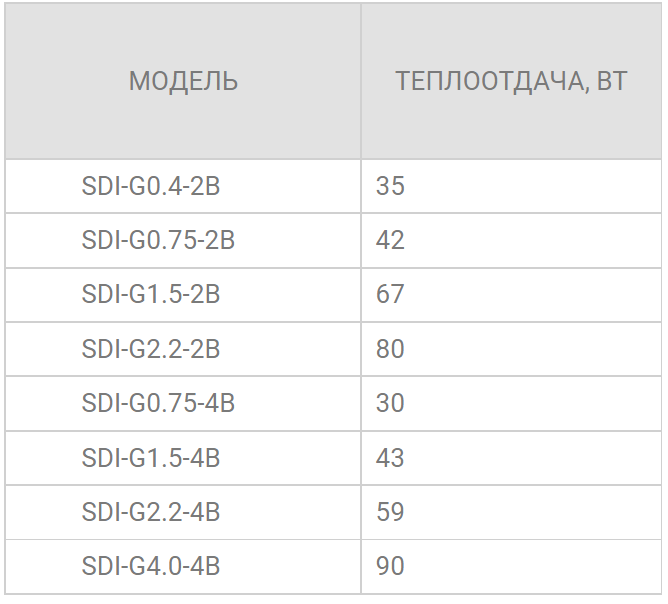
Task: Select the SDI-G0.75-2B model cell
Action: coord(158,240)
